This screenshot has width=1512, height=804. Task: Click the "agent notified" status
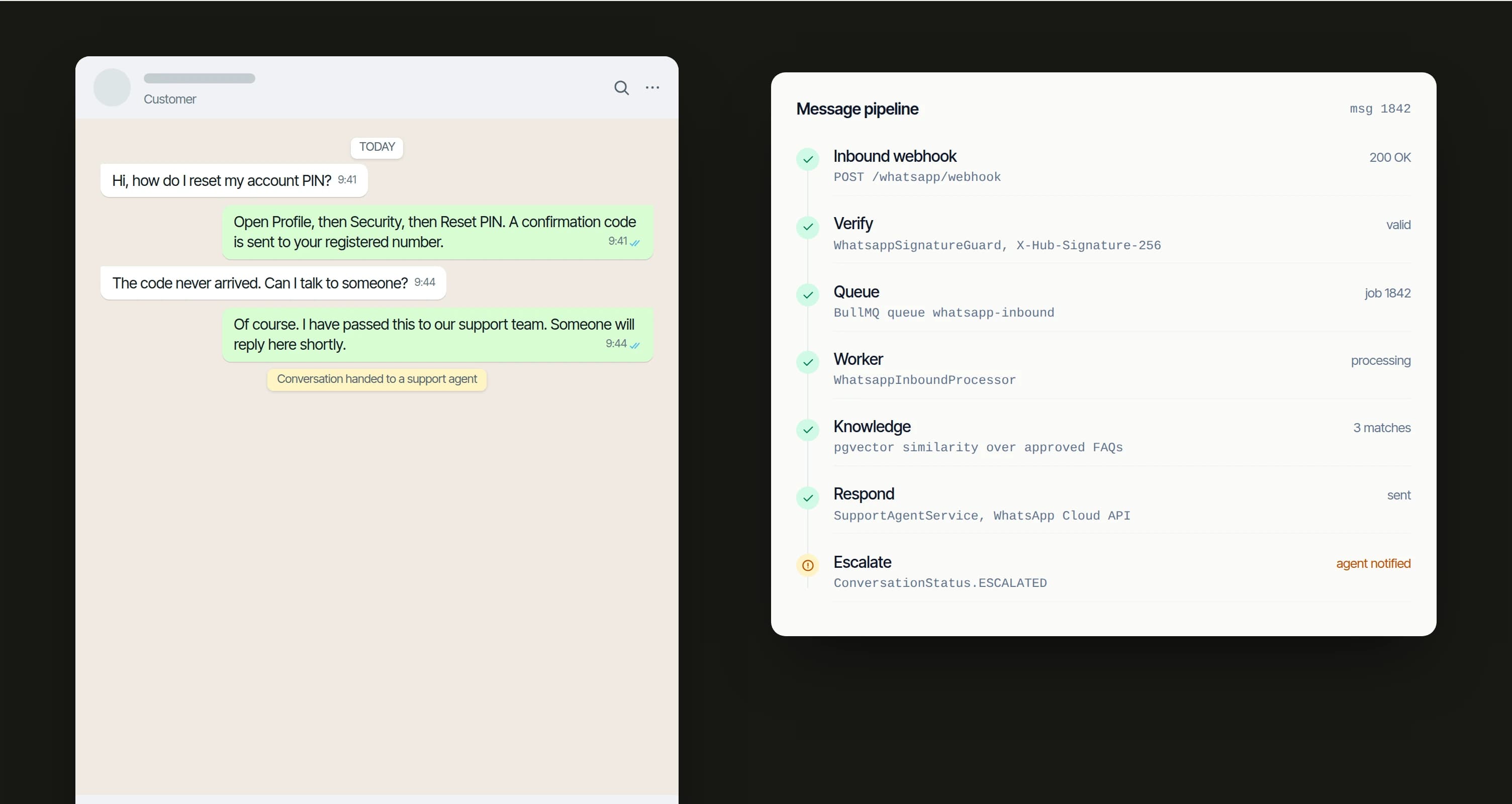tap(1373, 563)
